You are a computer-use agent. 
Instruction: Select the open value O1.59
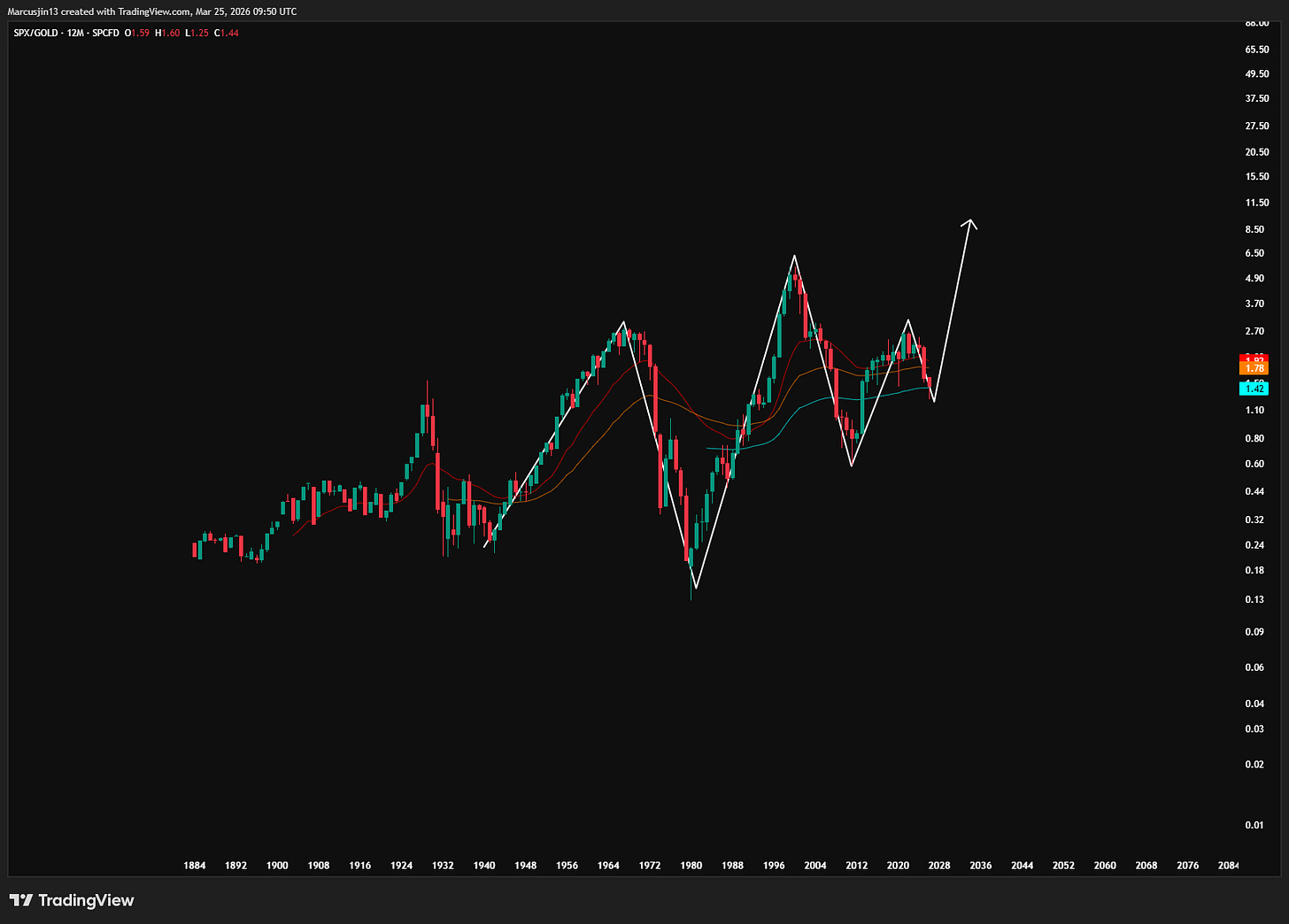pyautogui.click(x=136, y=33)
